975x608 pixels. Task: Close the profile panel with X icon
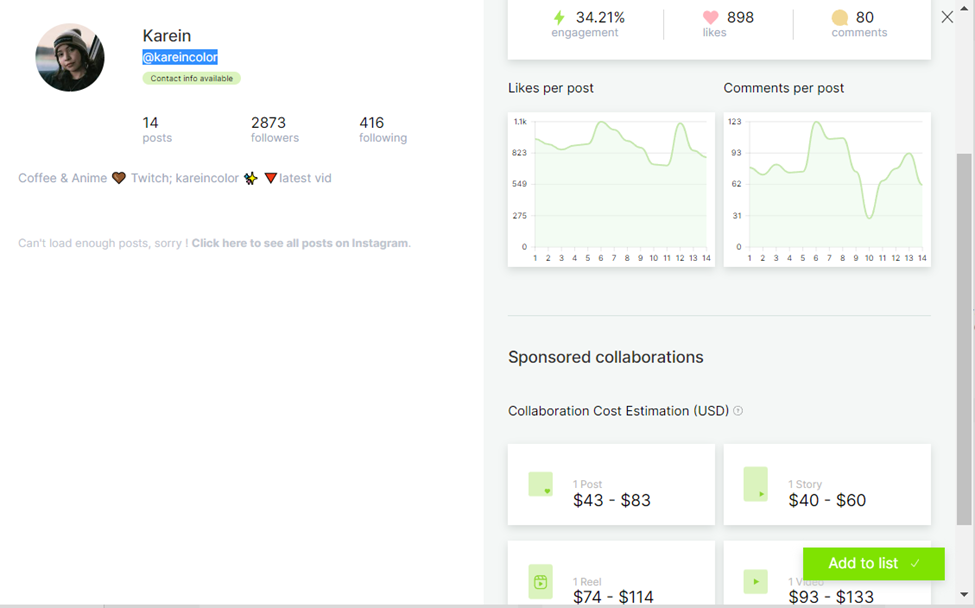pyautogui.click(x=947, y=17)
